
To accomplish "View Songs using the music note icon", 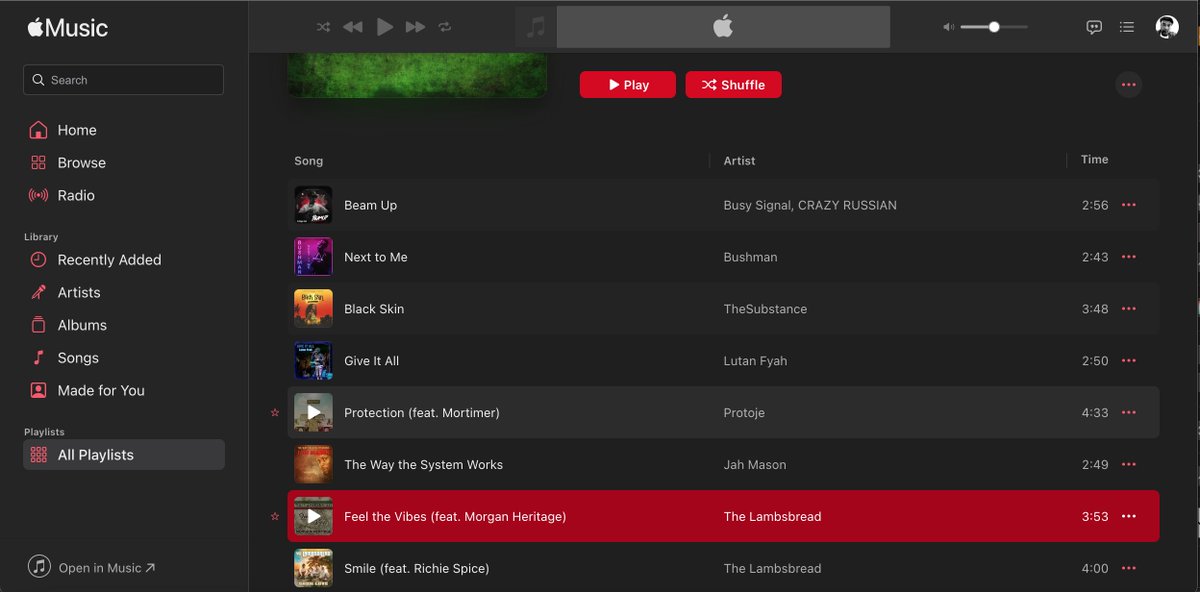I will (76, 357).
